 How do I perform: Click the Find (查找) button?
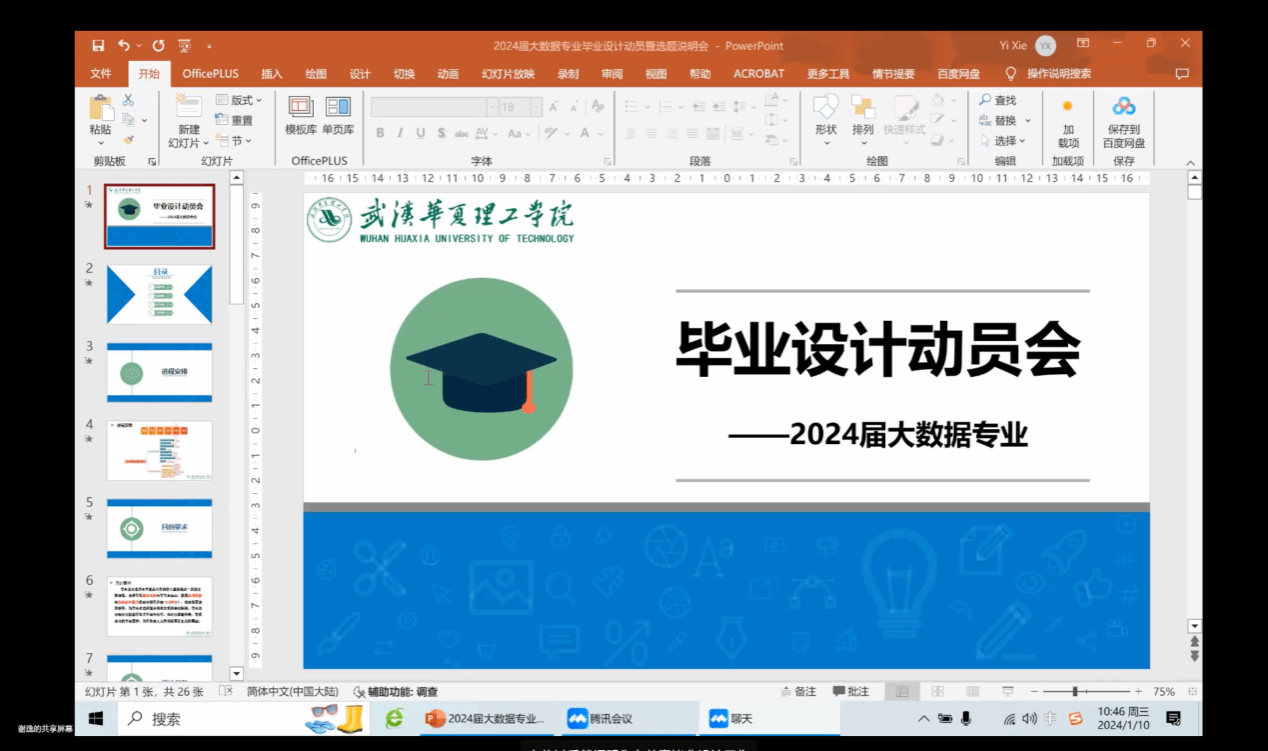(x=998, y=100)
